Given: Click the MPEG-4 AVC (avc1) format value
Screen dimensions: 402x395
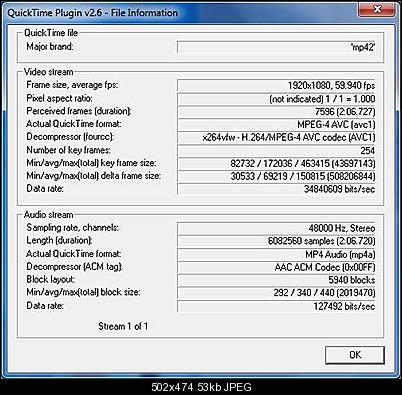Looking at the screenshot, I should pos(276,125).
